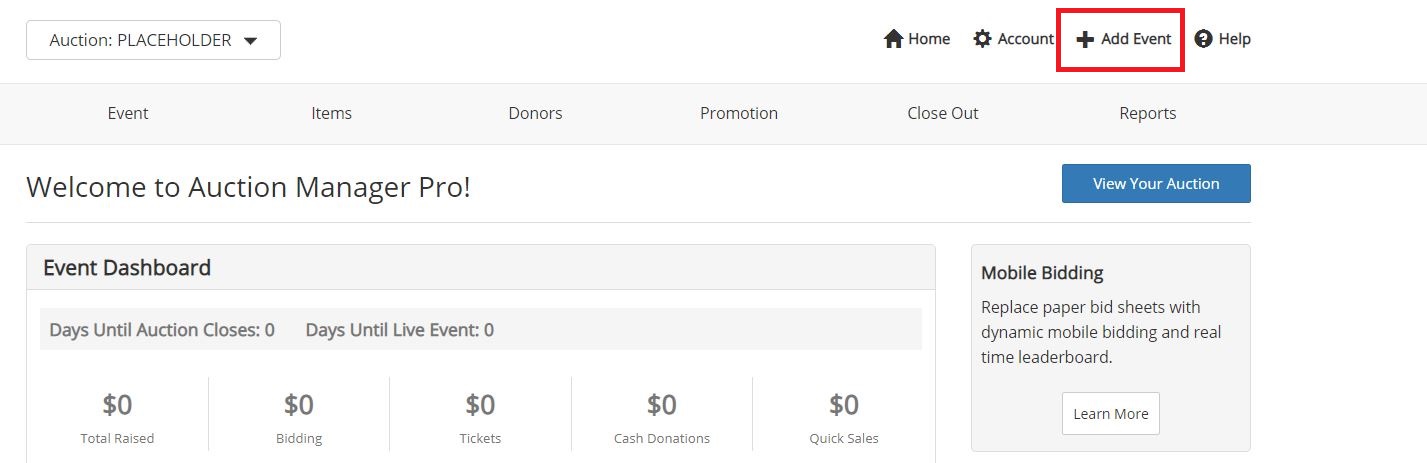Click the View Your Auction button

coord(1156,183)
